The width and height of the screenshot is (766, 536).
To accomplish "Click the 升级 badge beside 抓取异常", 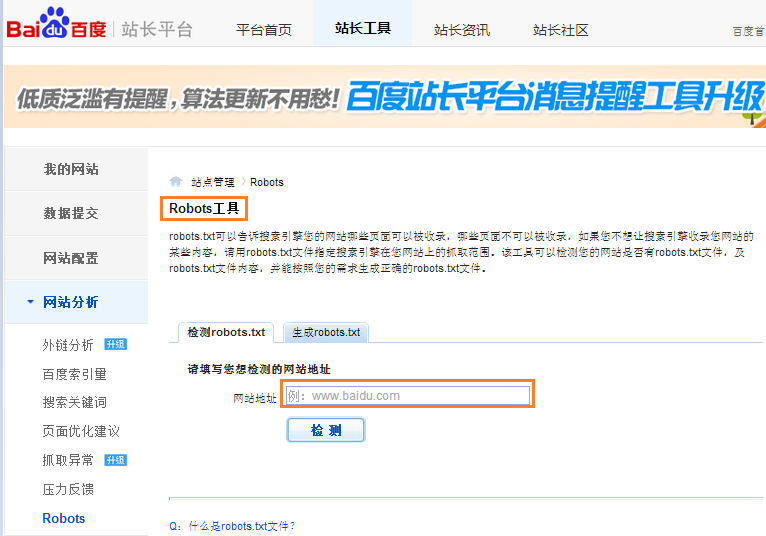I will pos(116,460).
